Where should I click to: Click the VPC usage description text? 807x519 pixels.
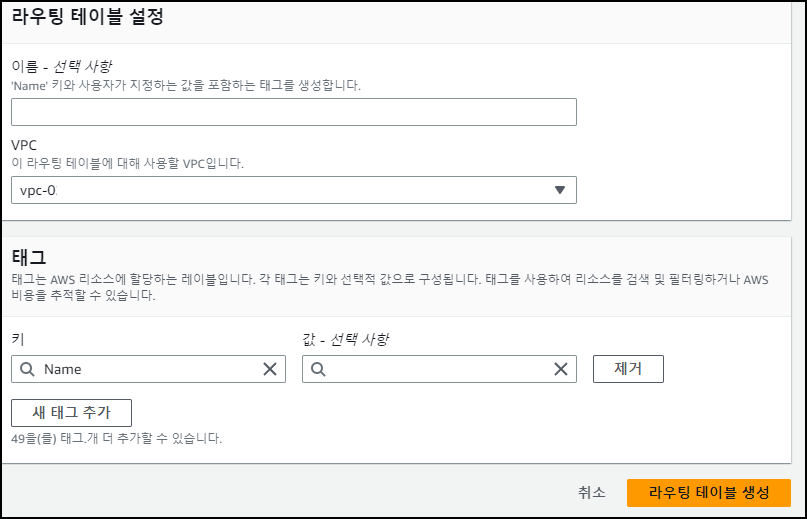(x=127, y=164)
